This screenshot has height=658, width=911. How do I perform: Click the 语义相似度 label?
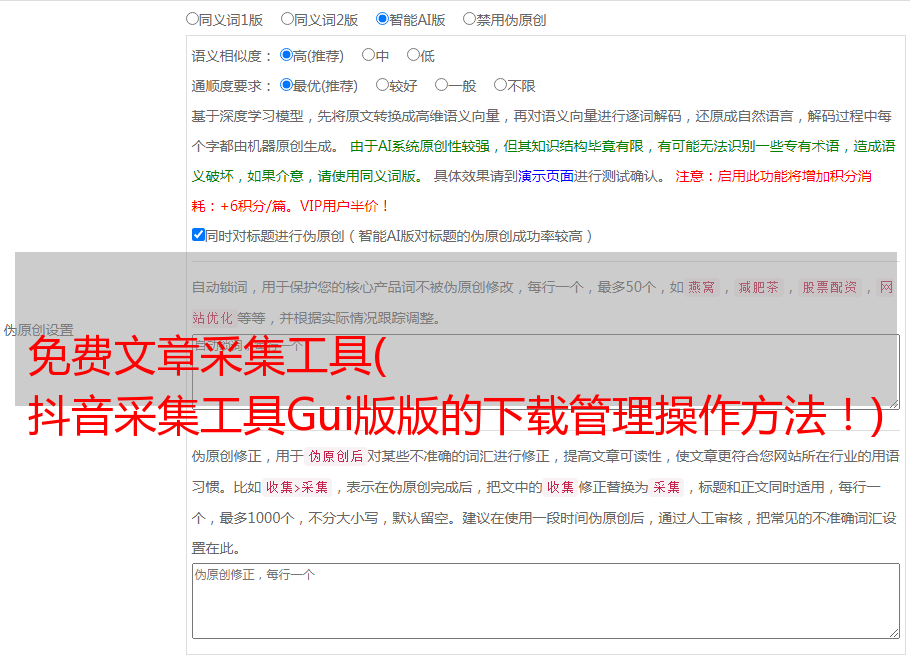coord(232,56)
